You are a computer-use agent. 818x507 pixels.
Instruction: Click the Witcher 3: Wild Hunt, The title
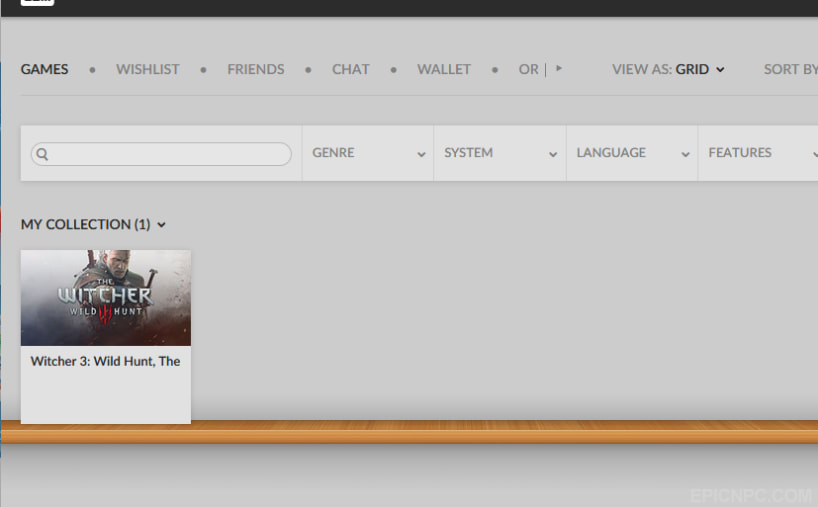coord(105,361)
